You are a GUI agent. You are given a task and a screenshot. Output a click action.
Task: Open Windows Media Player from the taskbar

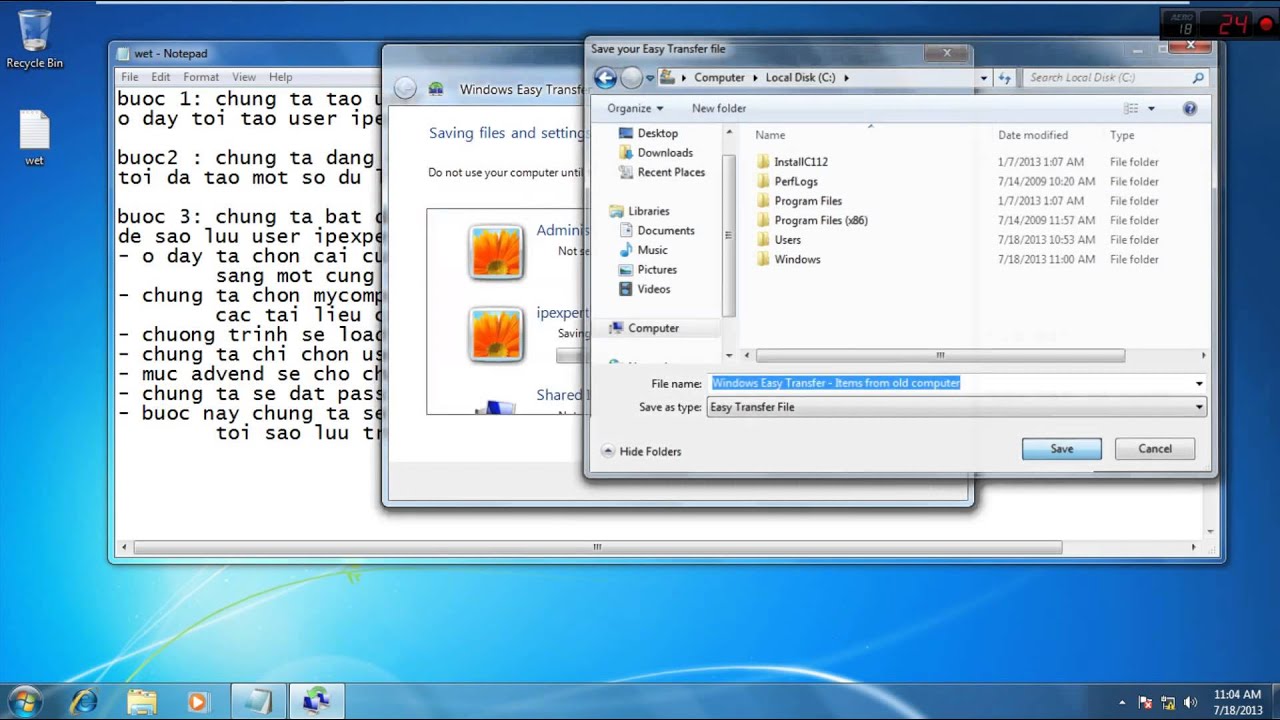click(x=198, y=701)
